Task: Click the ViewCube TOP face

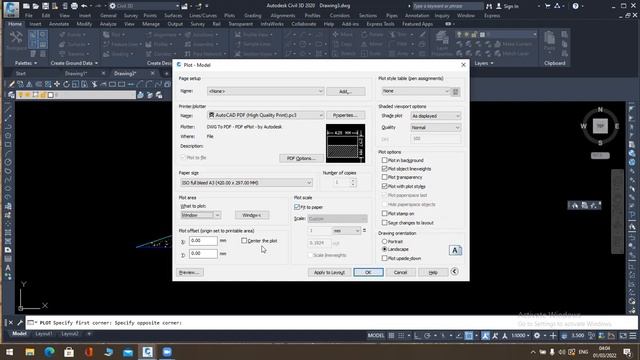Action: 600,126
